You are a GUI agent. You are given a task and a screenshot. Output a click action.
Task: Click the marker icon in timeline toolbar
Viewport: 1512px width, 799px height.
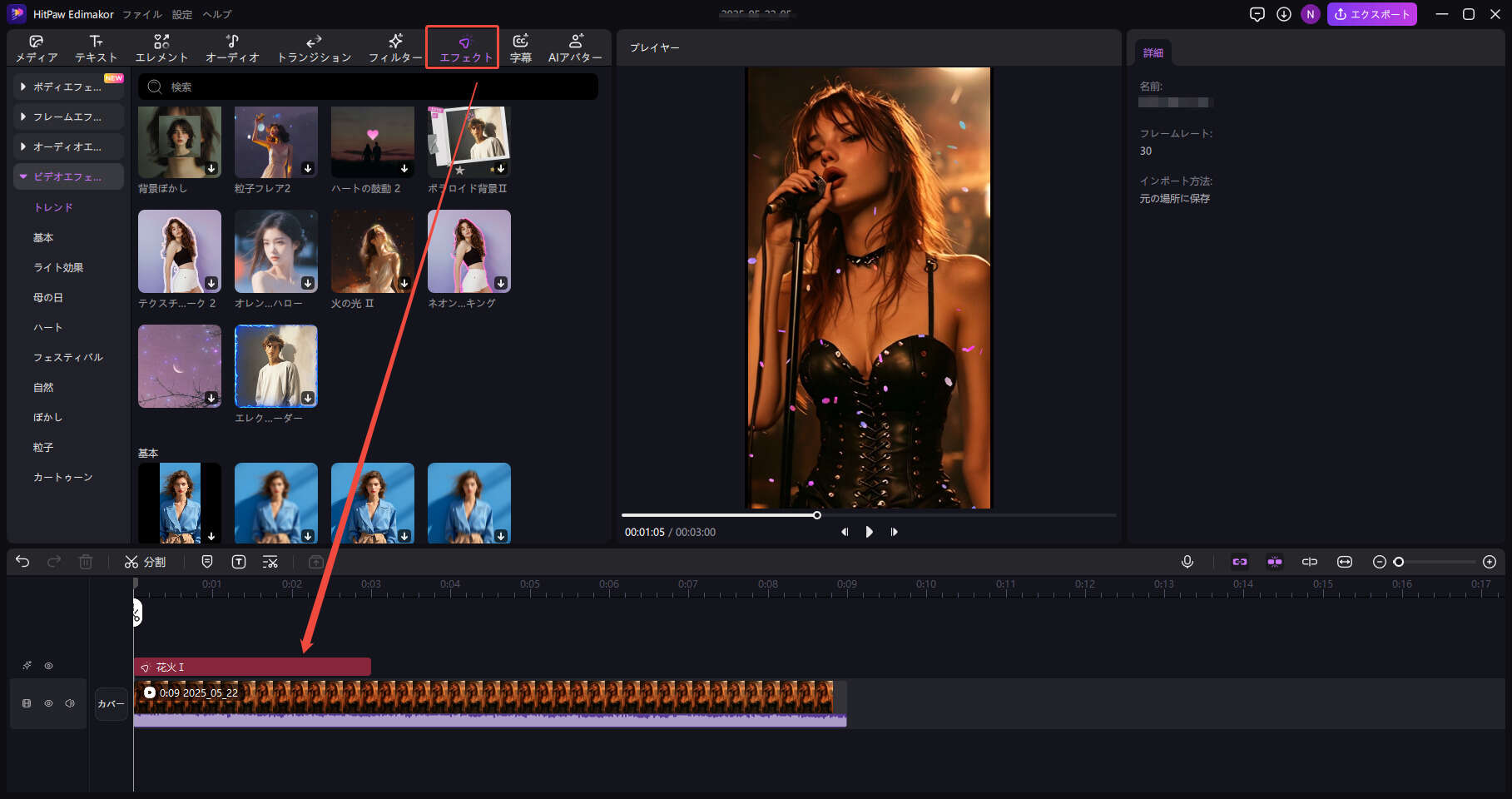tap(207, 562)
